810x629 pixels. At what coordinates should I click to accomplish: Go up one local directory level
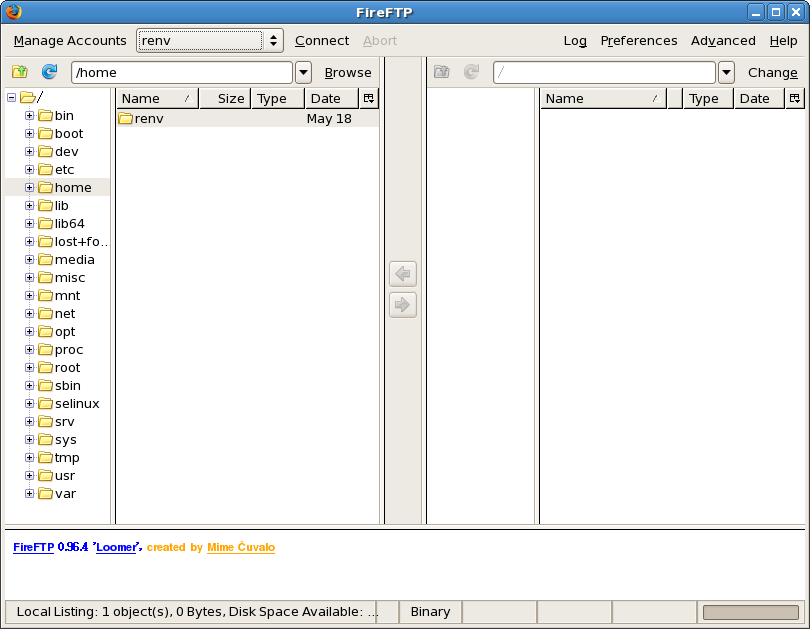(x=20, y=71)
